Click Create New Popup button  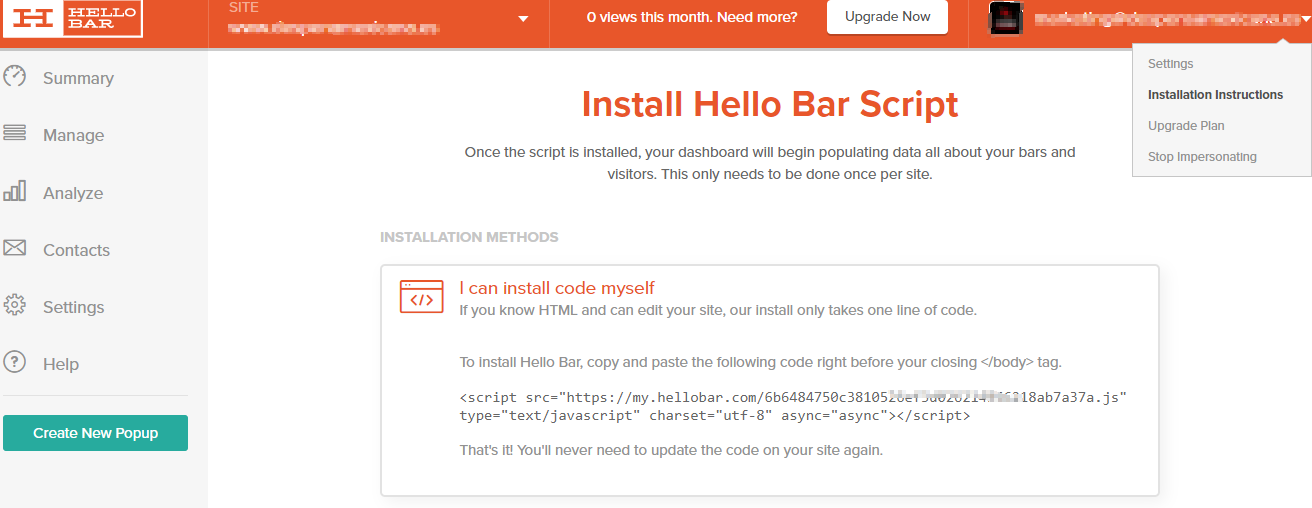[95, 433]
